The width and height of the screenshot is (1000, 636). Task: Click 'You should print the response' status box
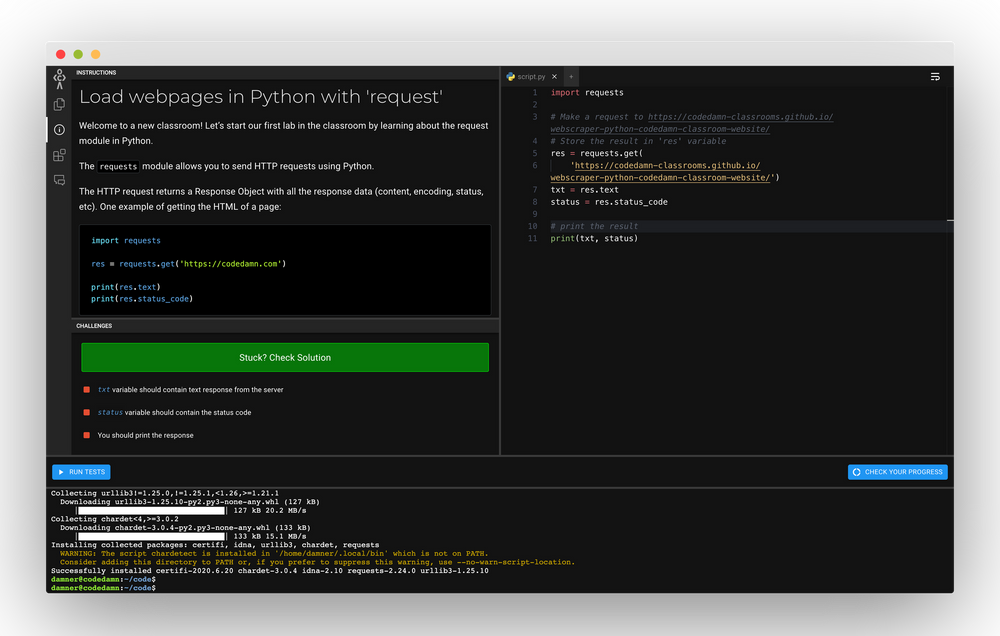[x=87, y=435]
